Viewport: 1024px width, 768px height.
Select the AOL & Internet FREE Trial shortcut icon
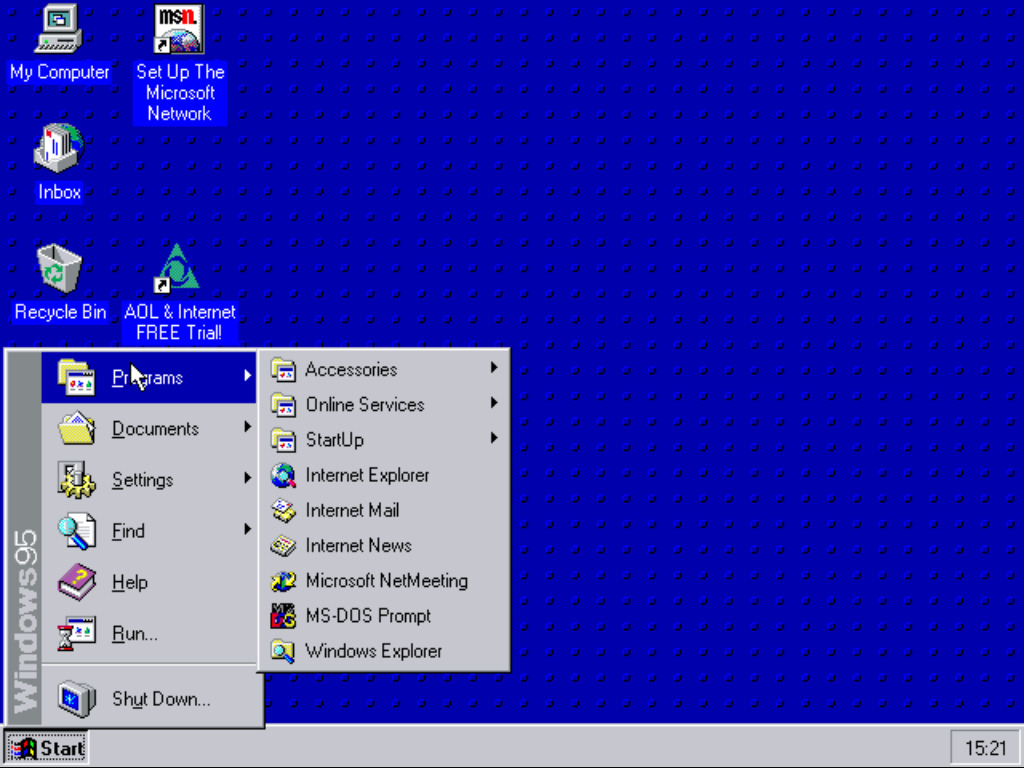click(177, 268)
